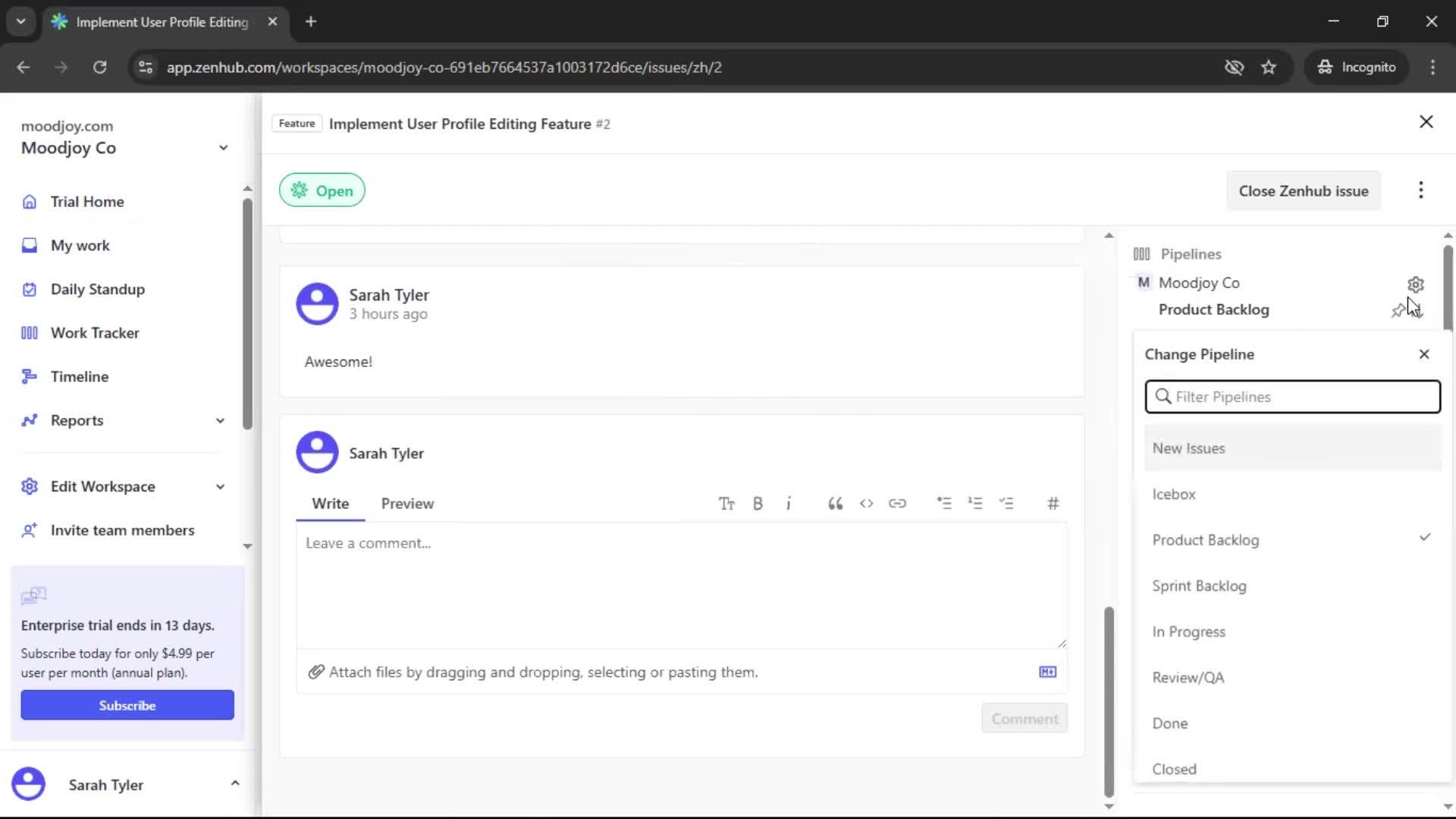The width and height of the screenshot is (1456, 819).
Task: Click the code formatting icon
Action: tap(867, 503)
